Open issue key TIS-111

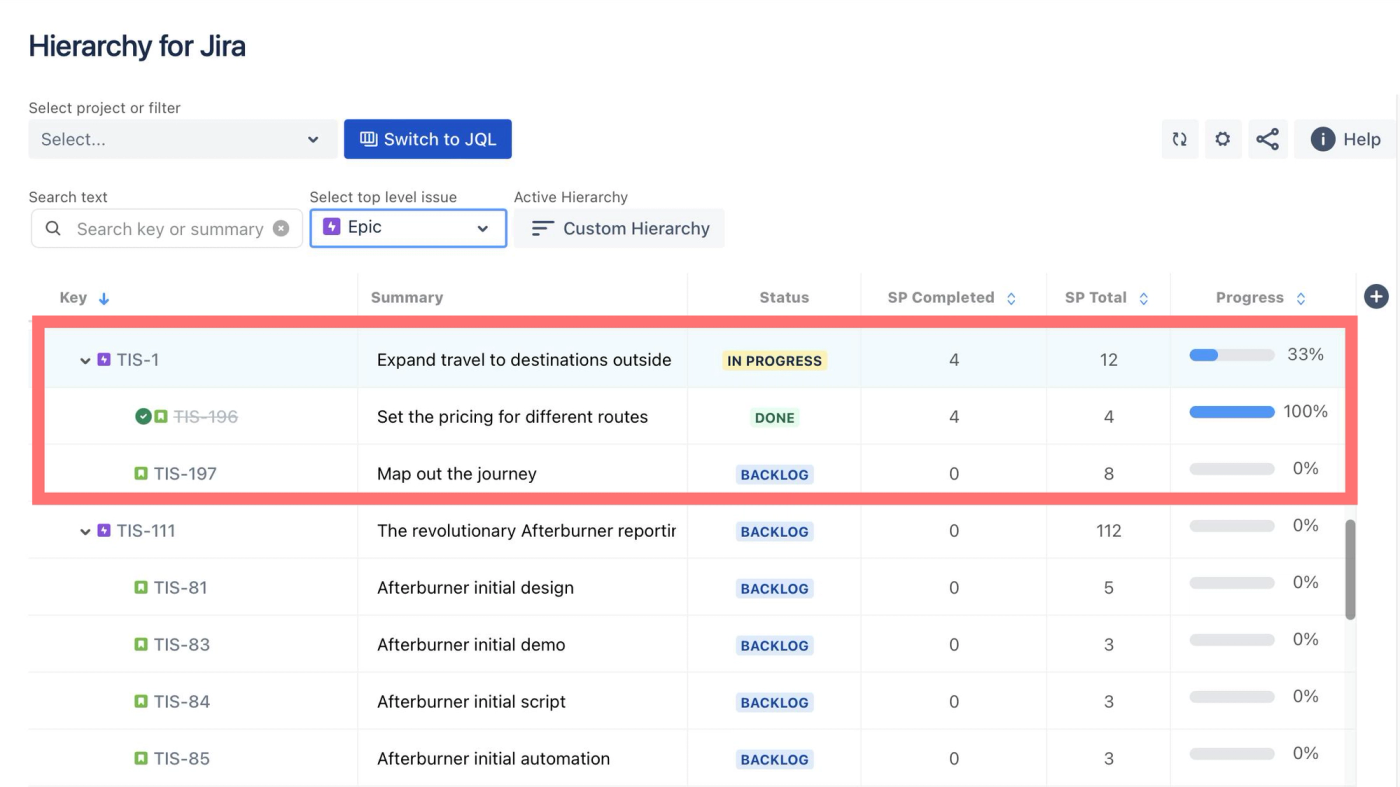(x=146, y=531)
